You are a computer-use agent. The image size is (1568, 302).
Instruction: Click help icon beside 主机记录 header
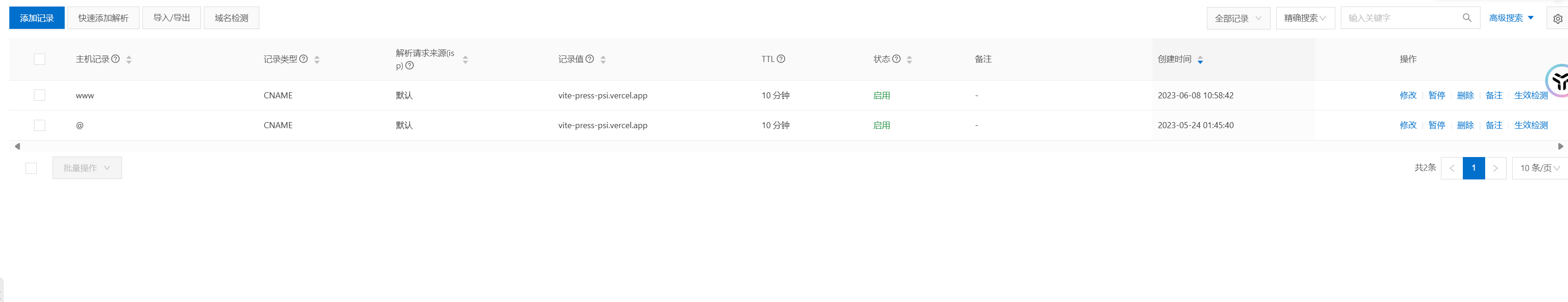pos(115,59)
